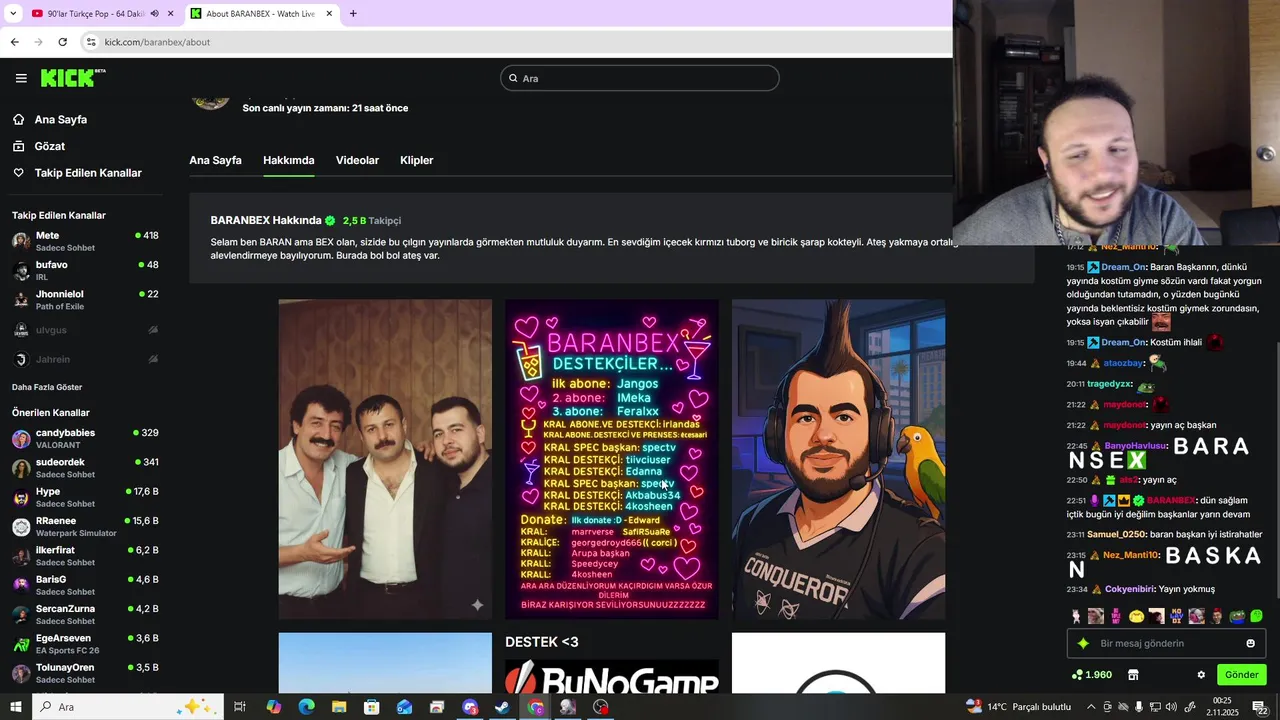Click Samuel_0250 username in chat
This screenshot has height=720, width=1280.
[1116, 535]
